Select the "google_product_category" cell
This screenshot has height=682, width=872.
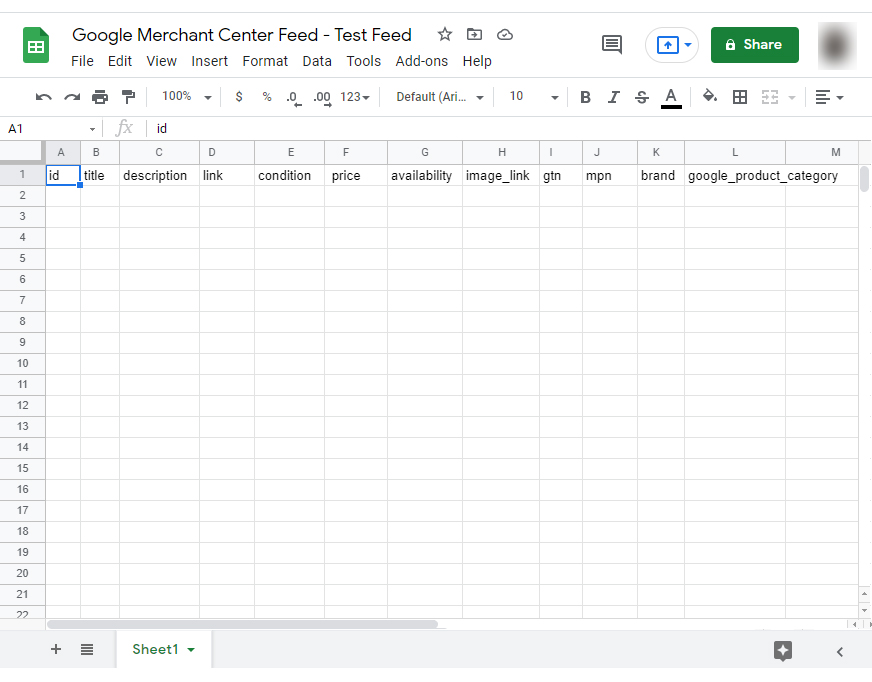click(735, 175)
